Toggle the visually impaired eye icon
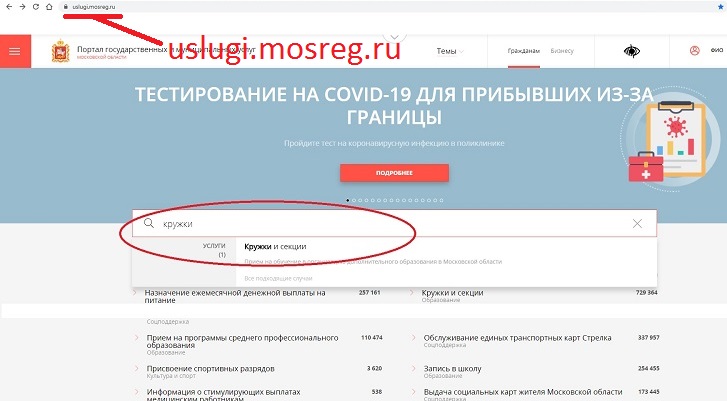This screenshot has width=727, height=401. (631, 51)
